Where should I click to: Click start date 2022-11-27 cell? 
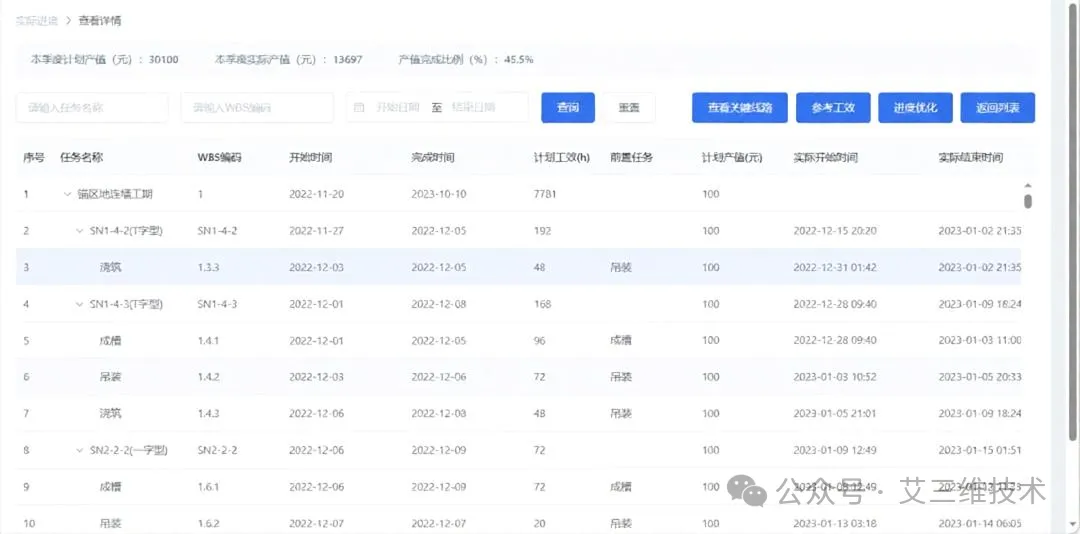316,231
